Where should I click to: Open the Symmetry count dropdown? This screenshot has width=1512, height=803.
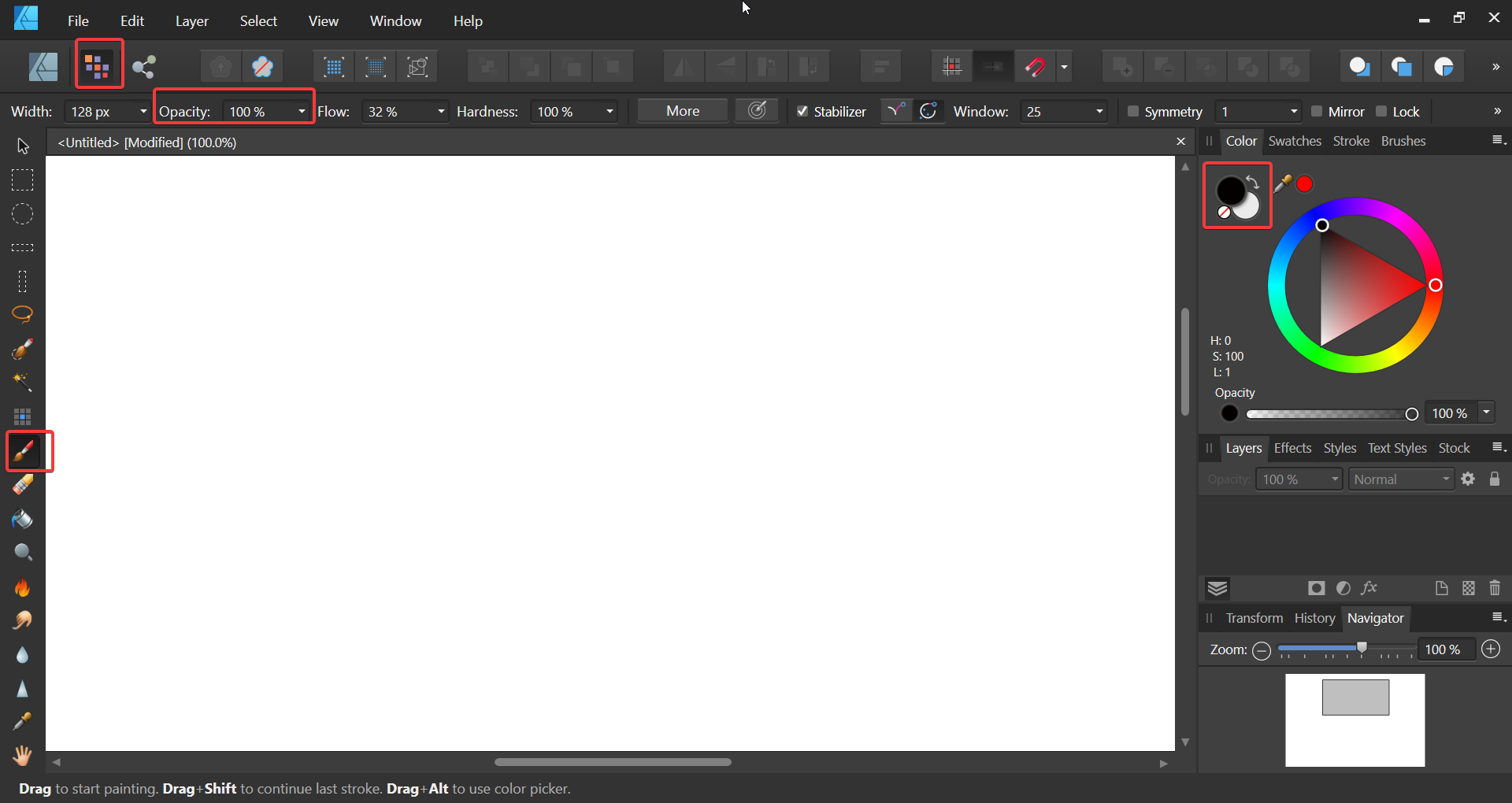(x=1293, y=112)
